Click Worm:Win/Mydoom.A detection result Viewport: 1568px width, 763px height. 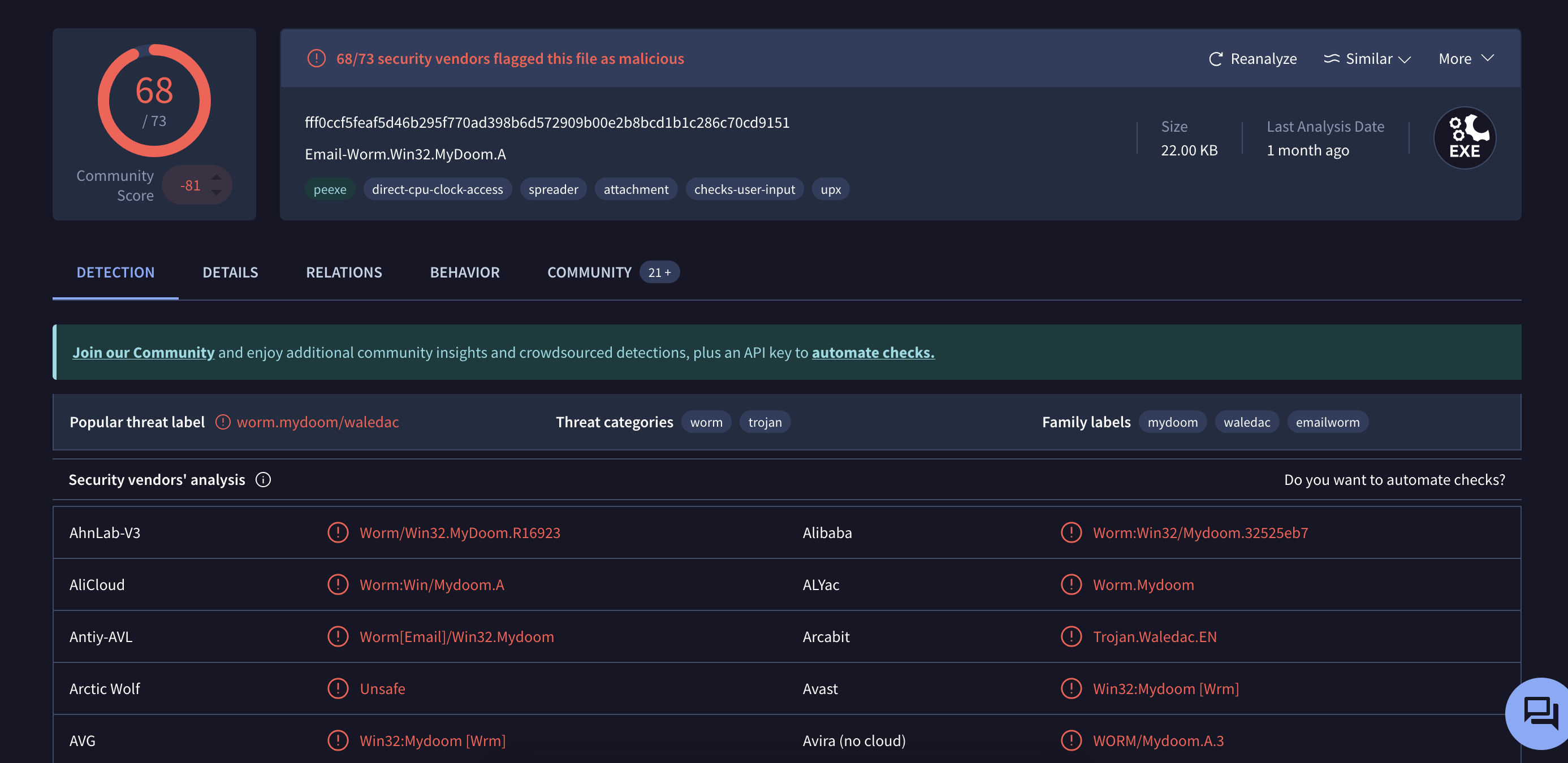pyautogui.click(x=431, y=585)
